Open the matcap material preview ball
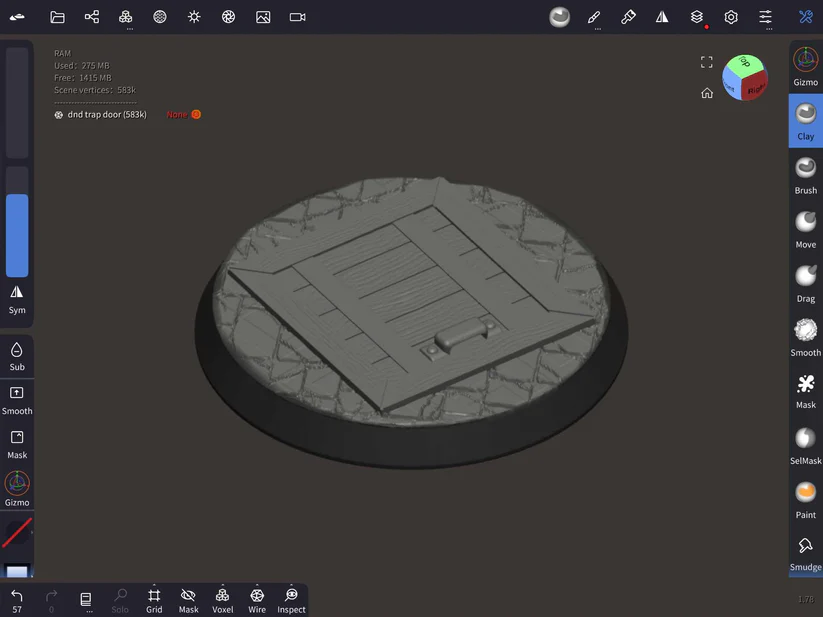823x617 pixels. pos(560,17)
